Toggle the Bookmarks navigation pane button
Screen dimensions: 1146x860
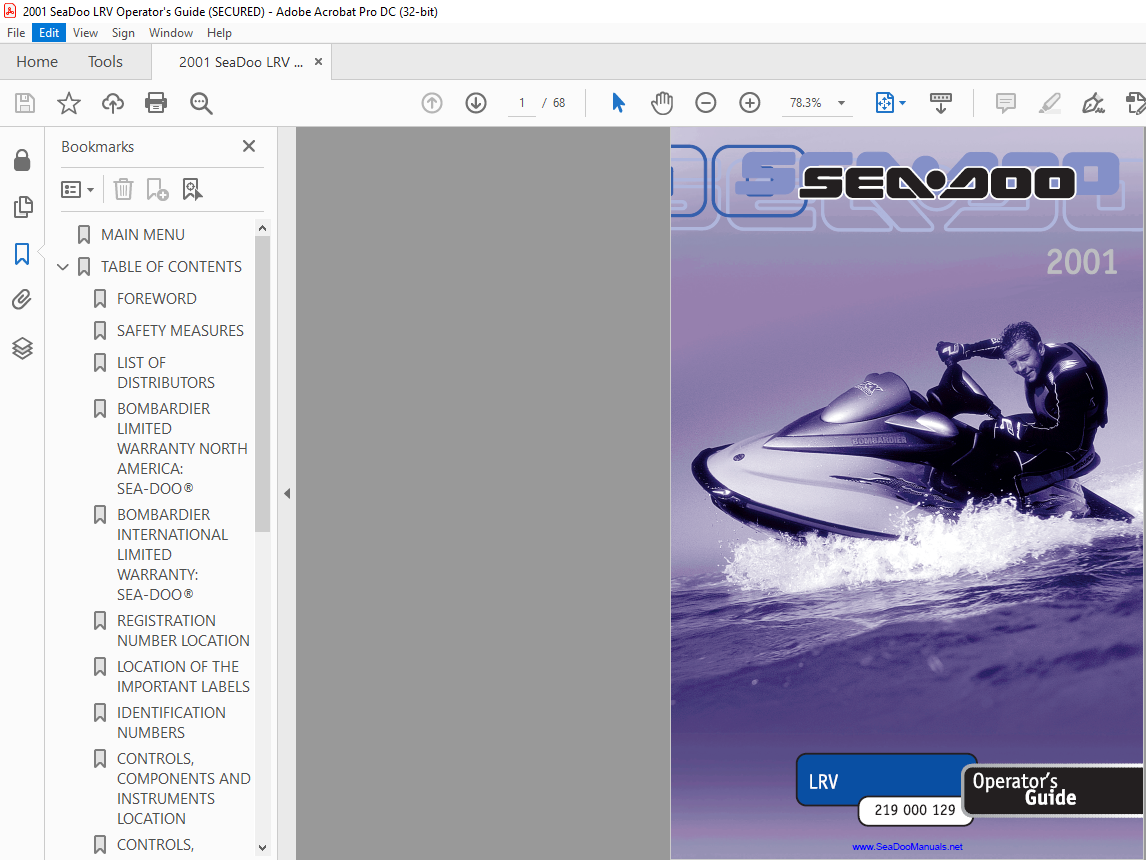(x=22, y=254)
